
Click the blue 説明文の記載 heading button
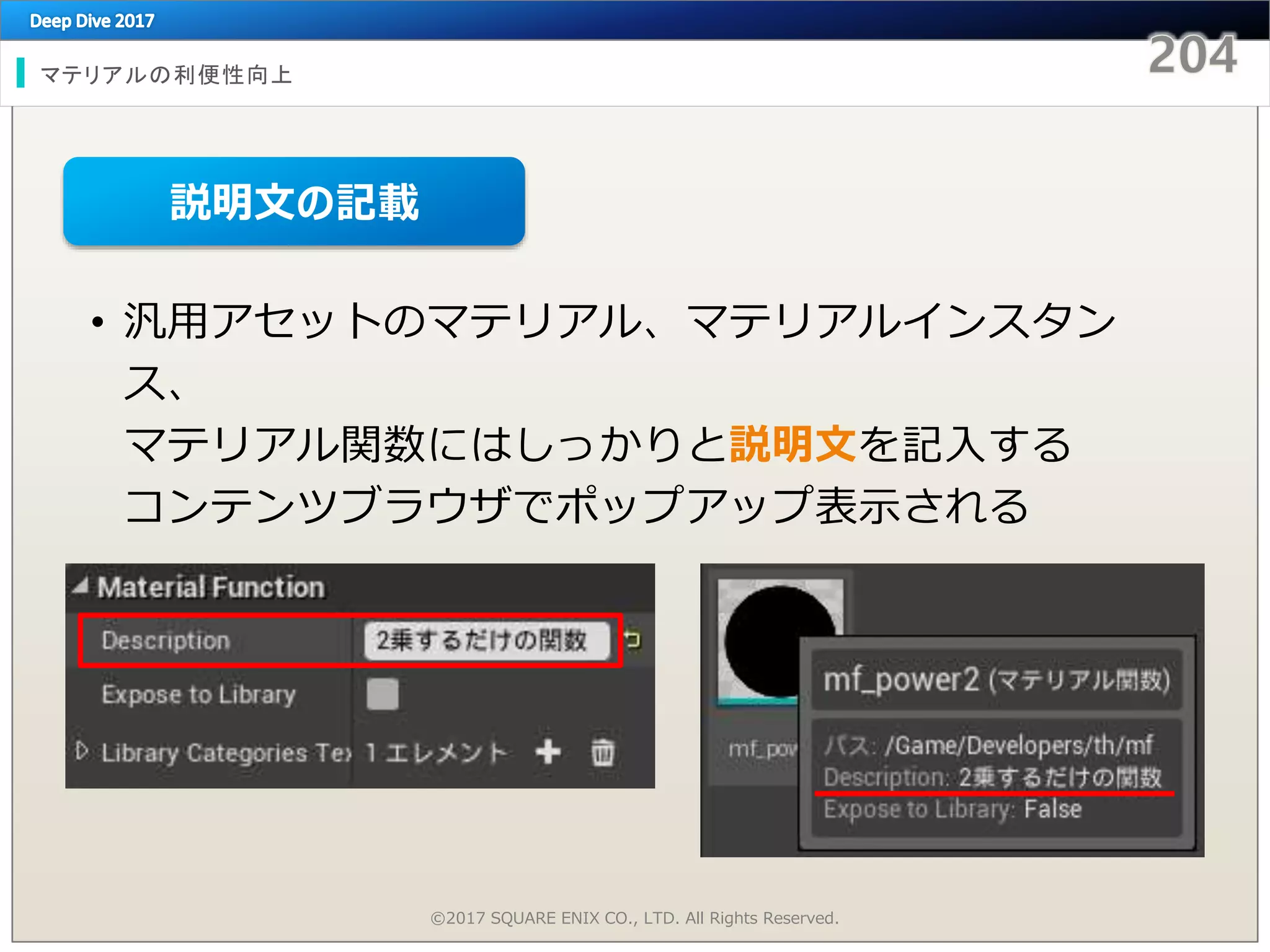pos(294,201)
